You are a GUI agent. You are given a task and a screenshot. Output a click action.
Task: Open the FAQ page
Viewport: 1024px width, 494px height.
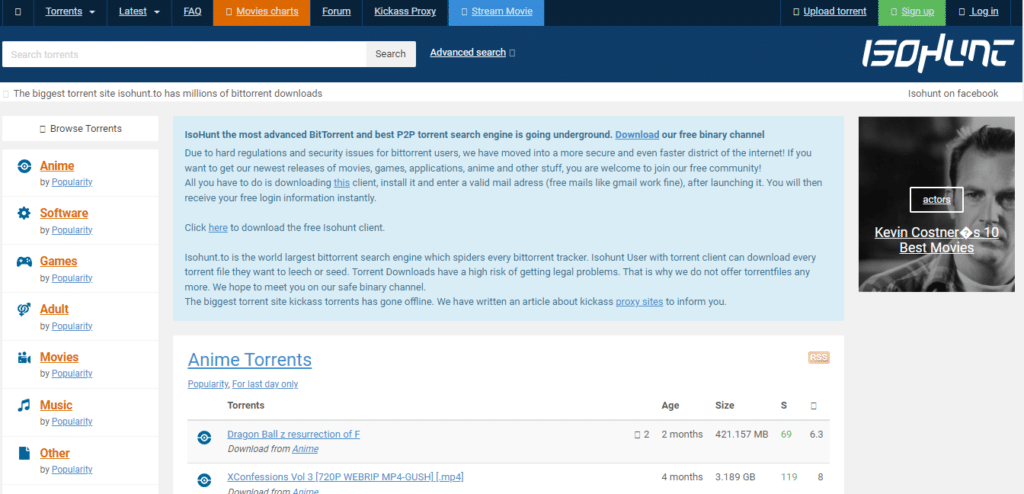193,12
